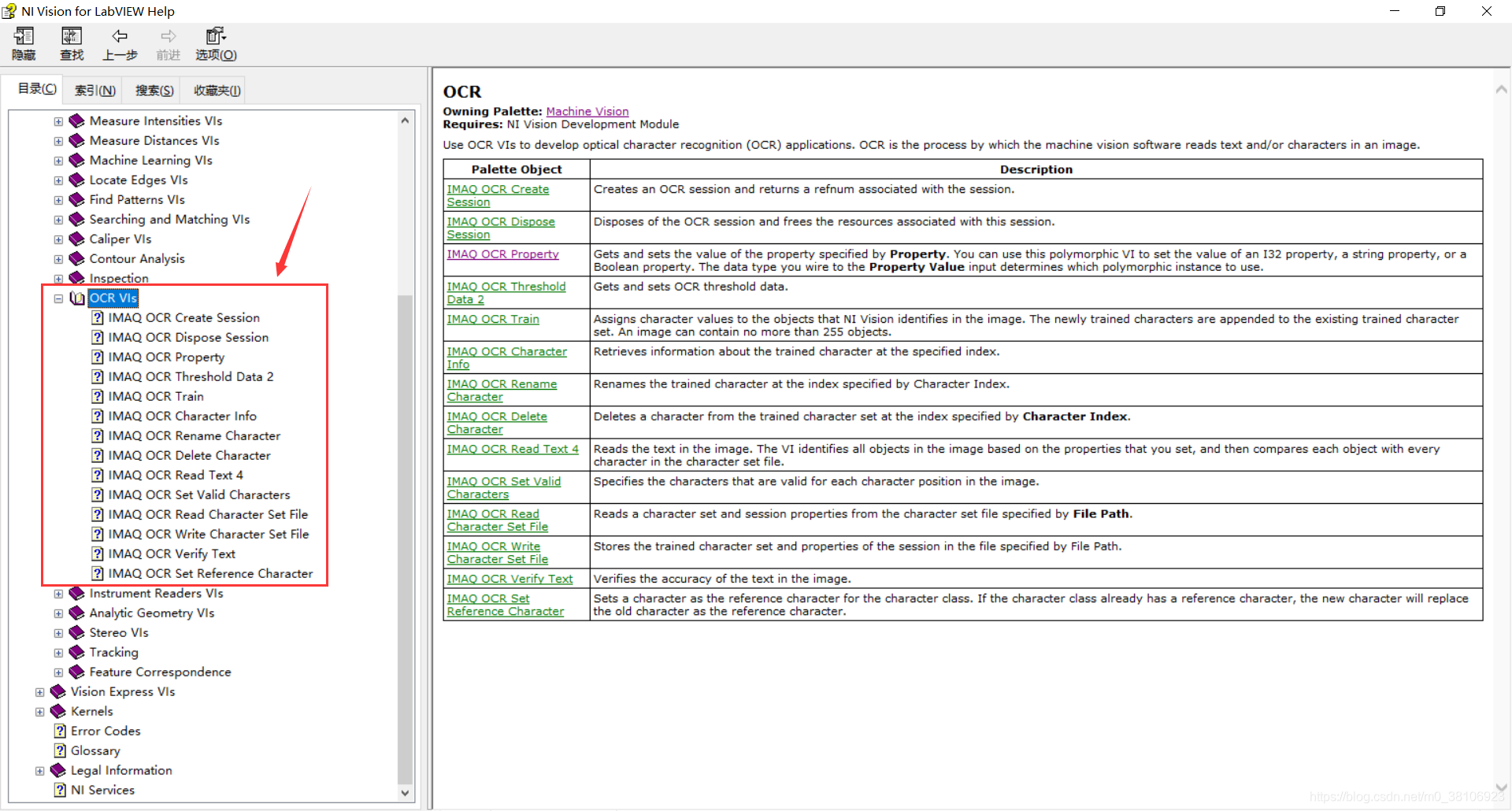The image size is (1512, 811).
Task: Expand the Locate Edges VIs node
Action: 58,180
